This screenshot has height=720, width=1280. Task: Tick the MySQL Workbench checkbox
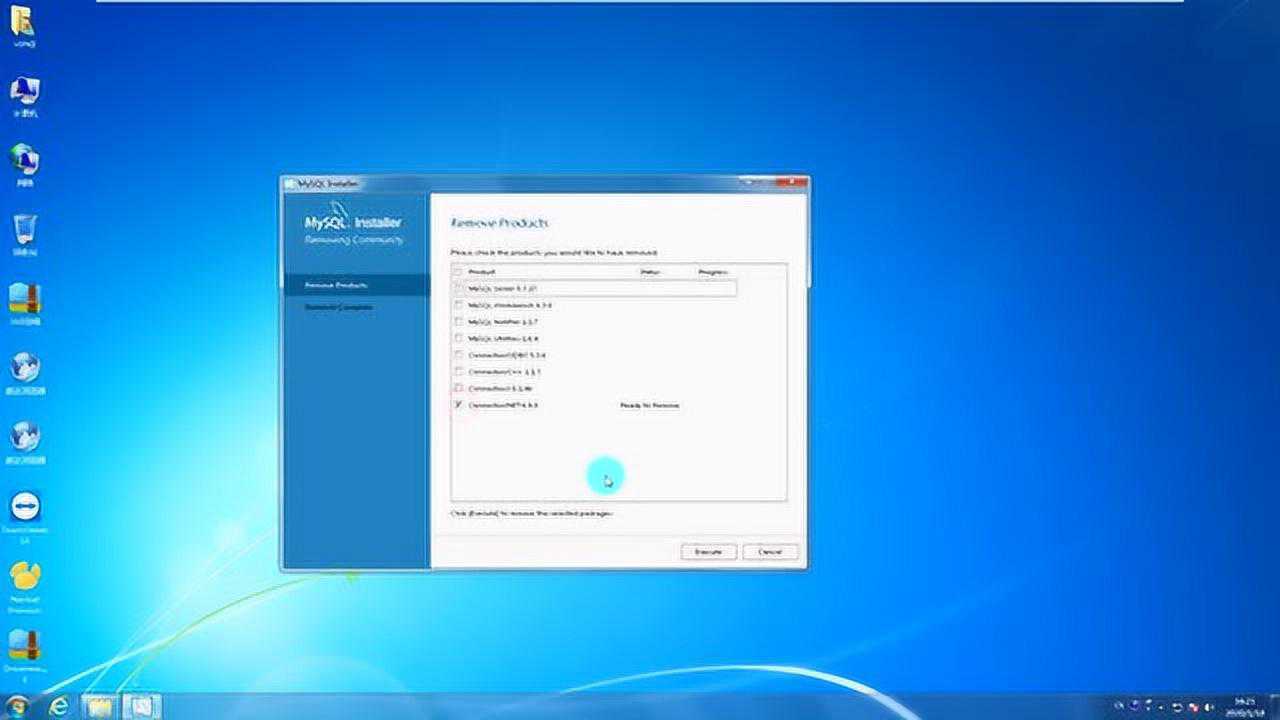458,305
